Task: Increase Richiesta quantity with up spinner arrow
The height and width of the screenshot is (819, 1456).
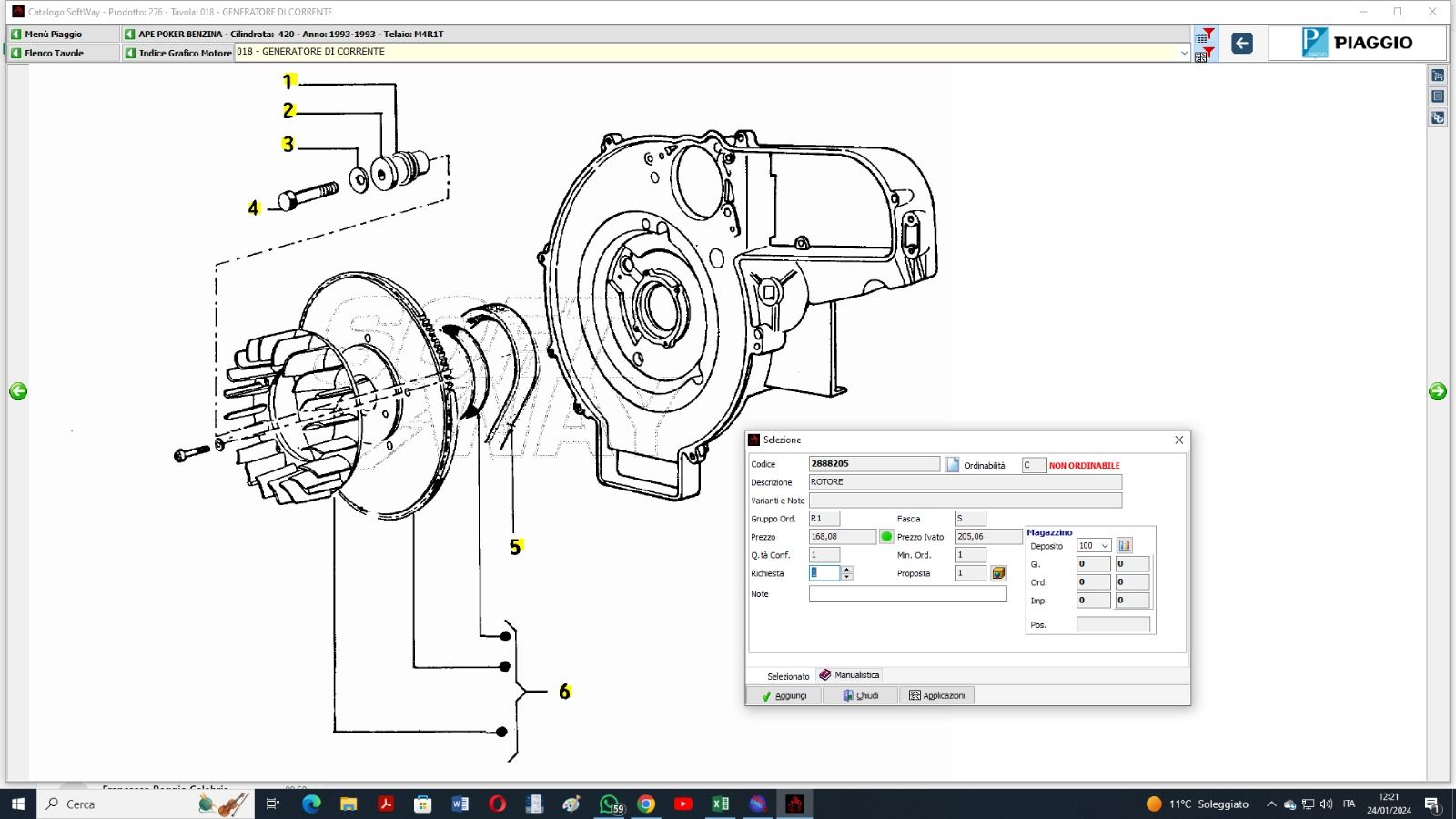Action: 847,570
